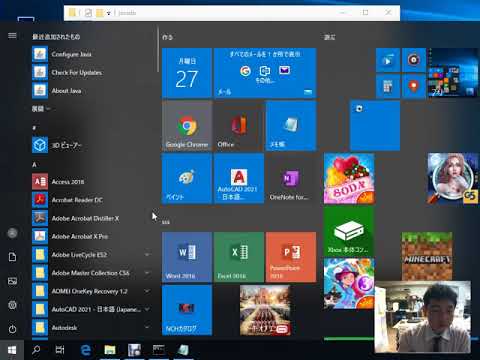The width and height of the screenshot is (480, 360).
Task: Open the blank blue medium tile
Action: (x=375, y=126)
